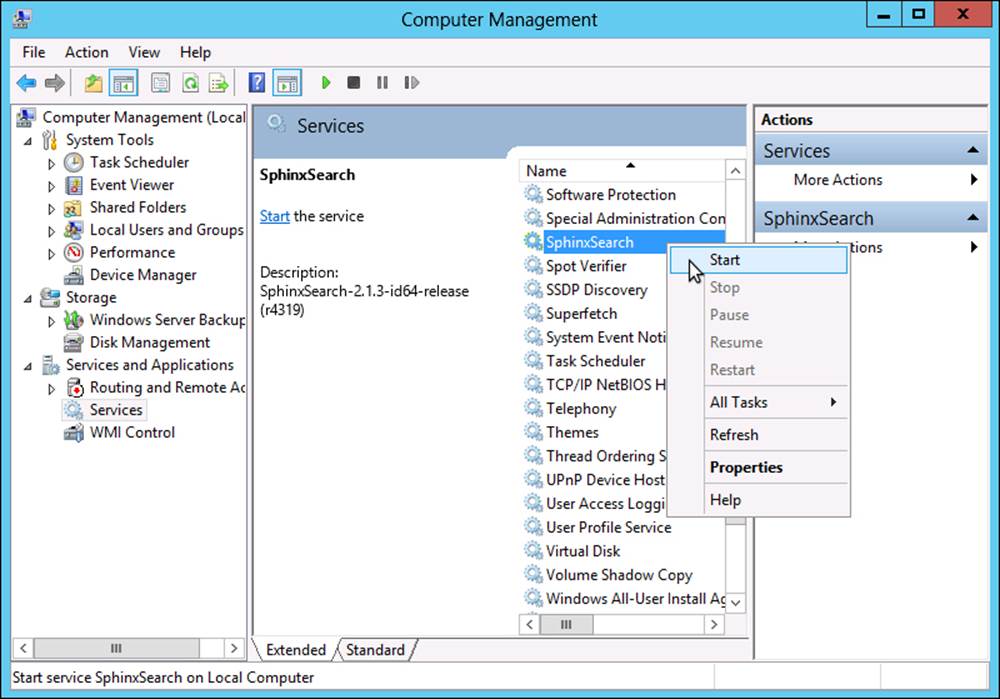Open the File menu
The image size is (1000, 699).
tap(34, 52)
